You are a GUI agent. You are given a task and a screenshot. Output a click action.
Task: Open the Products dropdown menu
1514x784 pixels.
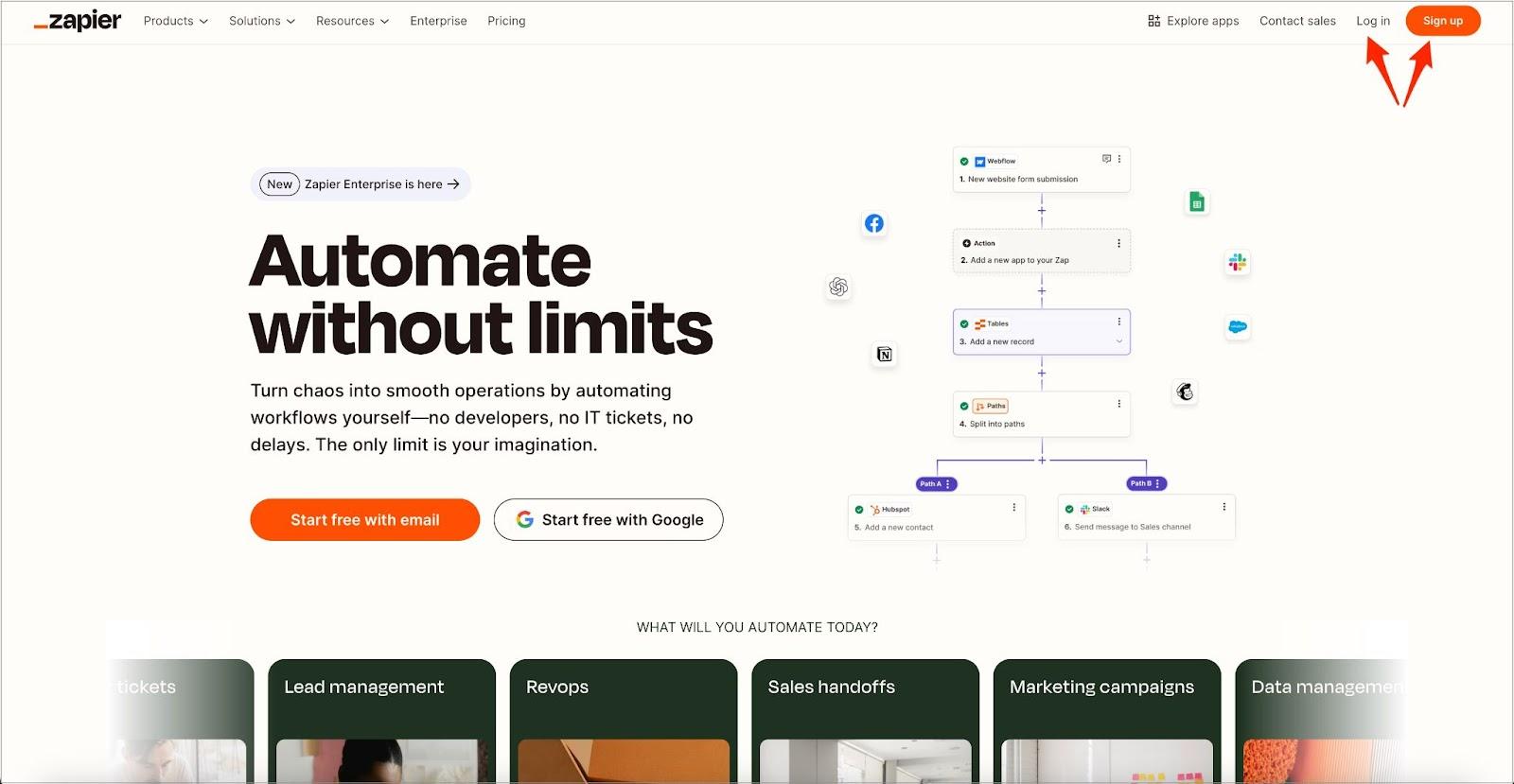(x=176, y=21)
